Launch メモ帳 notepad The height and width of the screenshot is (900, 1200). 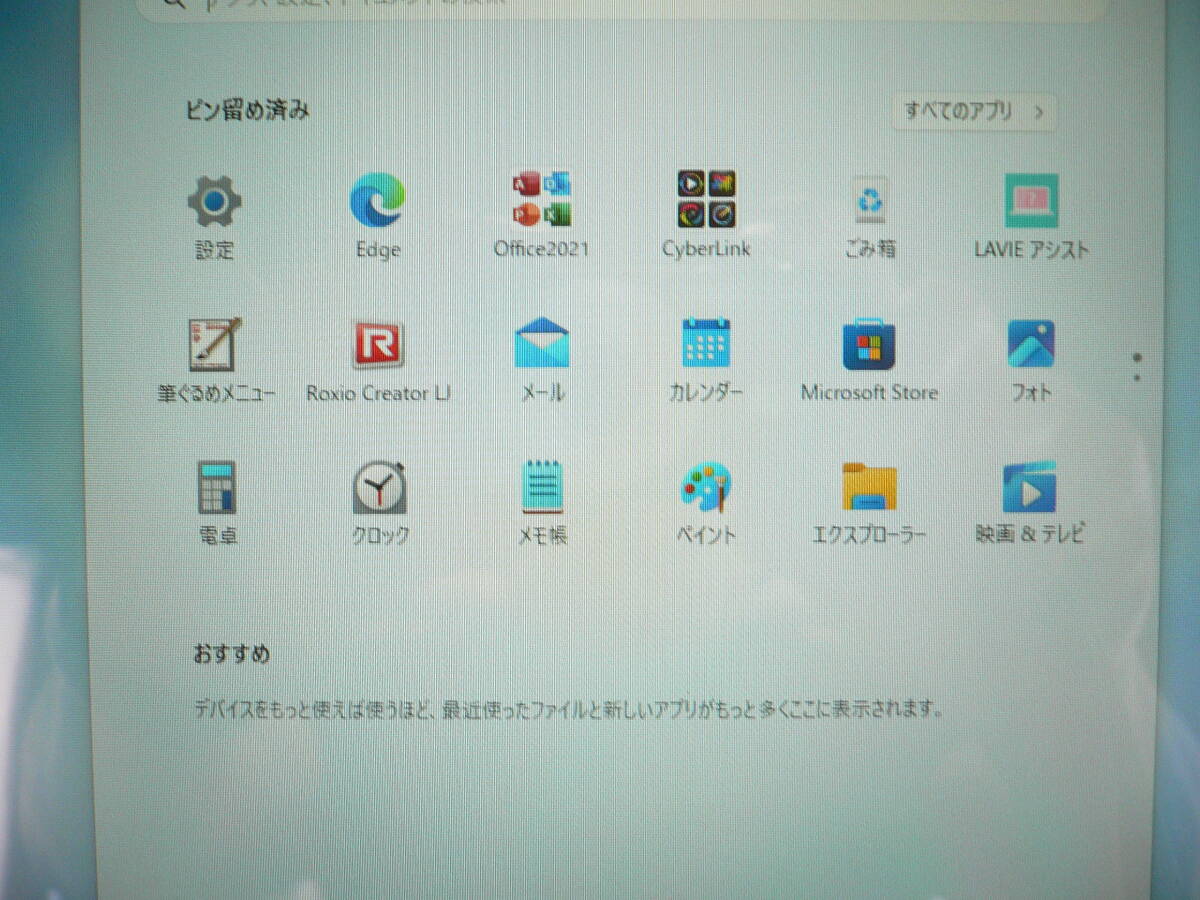tap(542, 503)
